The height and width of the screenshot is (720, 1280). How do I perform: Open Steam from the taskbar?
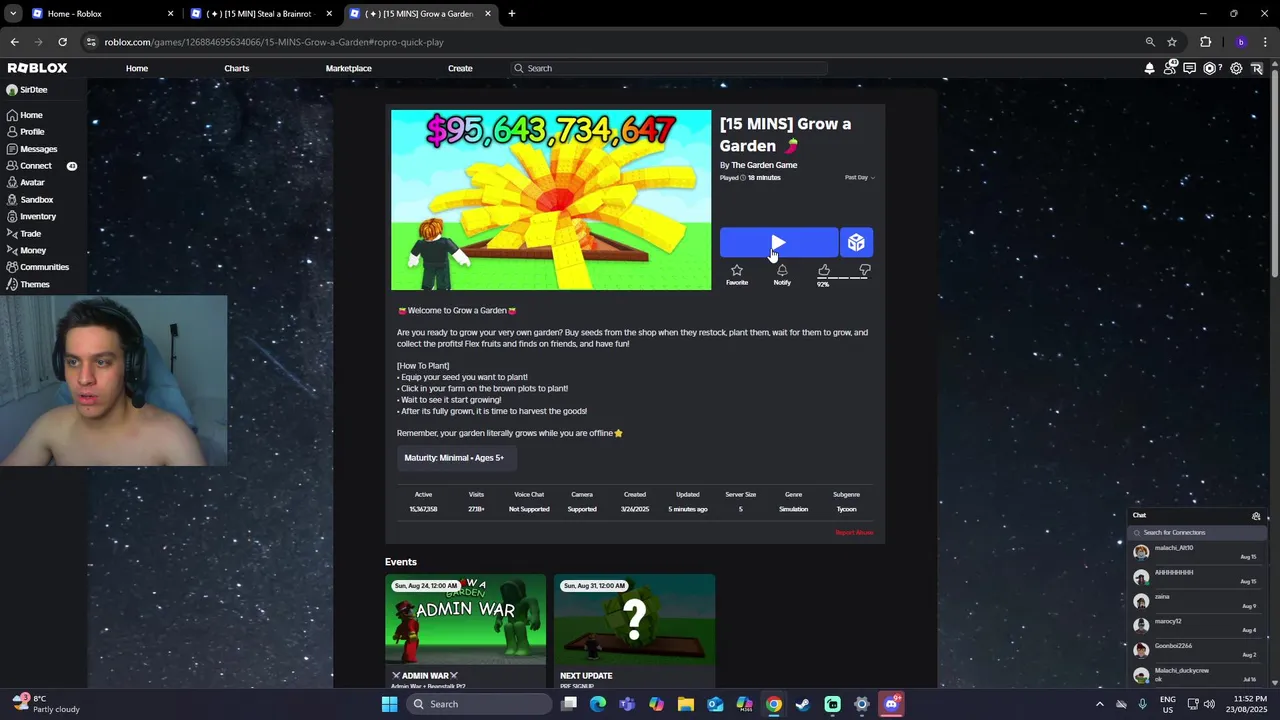(x=803, y=704)
